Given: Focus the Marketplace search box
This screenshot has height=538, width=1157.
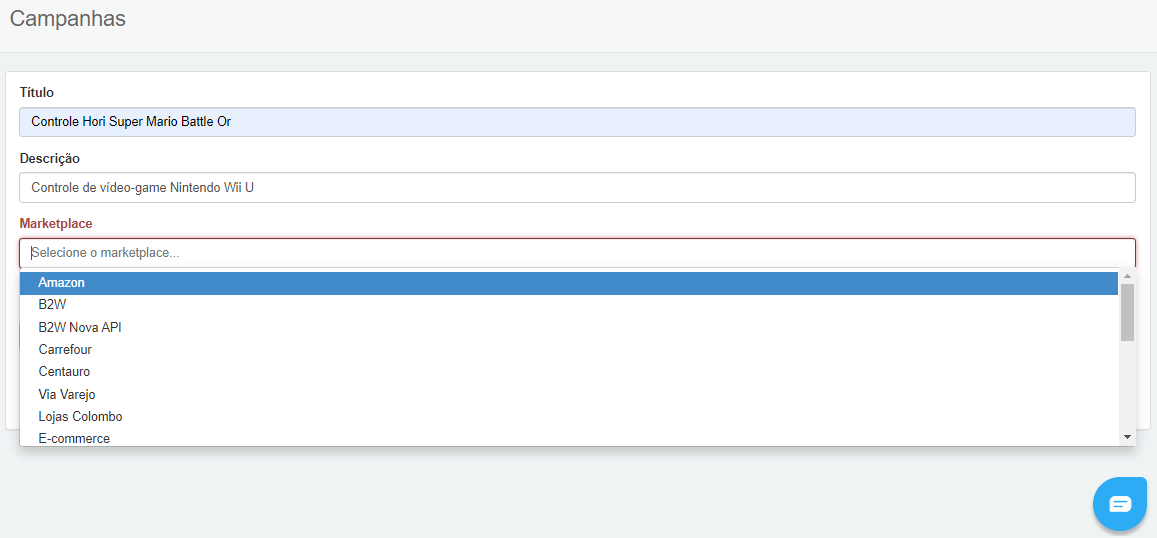Looking at the screenshot, I should click(x=577, y=253).
